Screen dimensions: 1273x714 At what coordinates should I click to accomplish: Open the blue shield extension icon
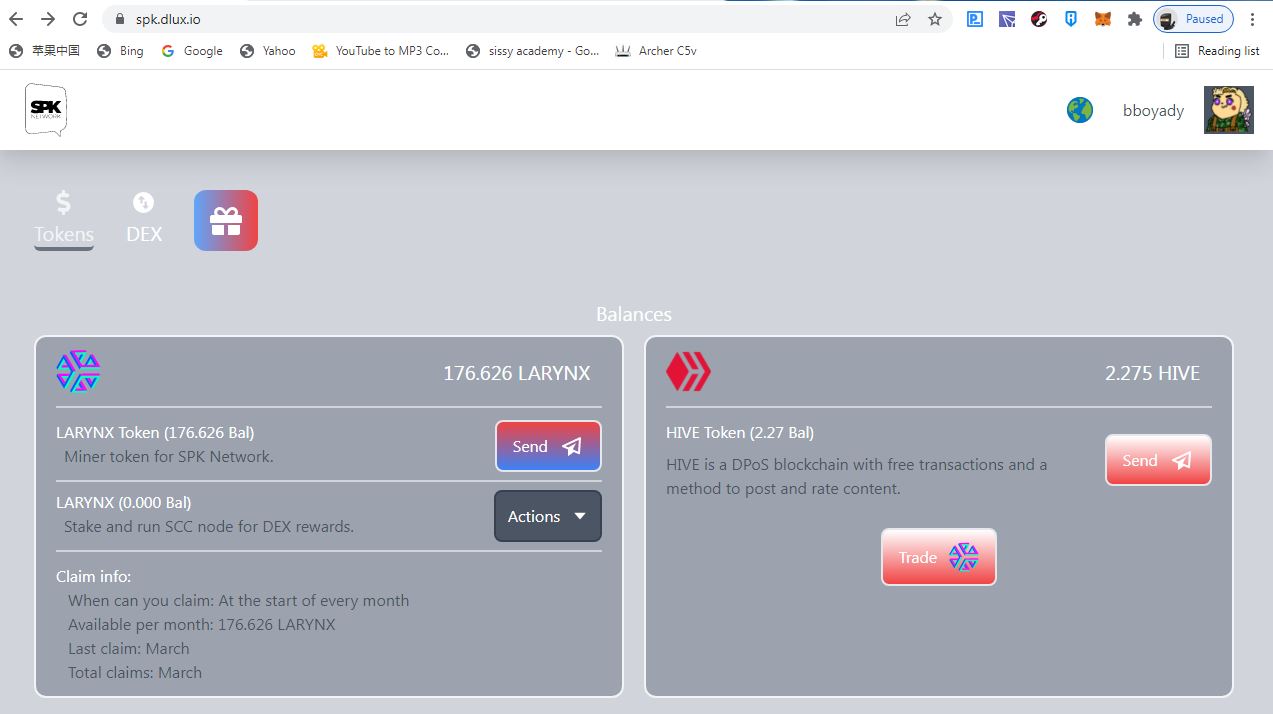[x=1071, y=19]
